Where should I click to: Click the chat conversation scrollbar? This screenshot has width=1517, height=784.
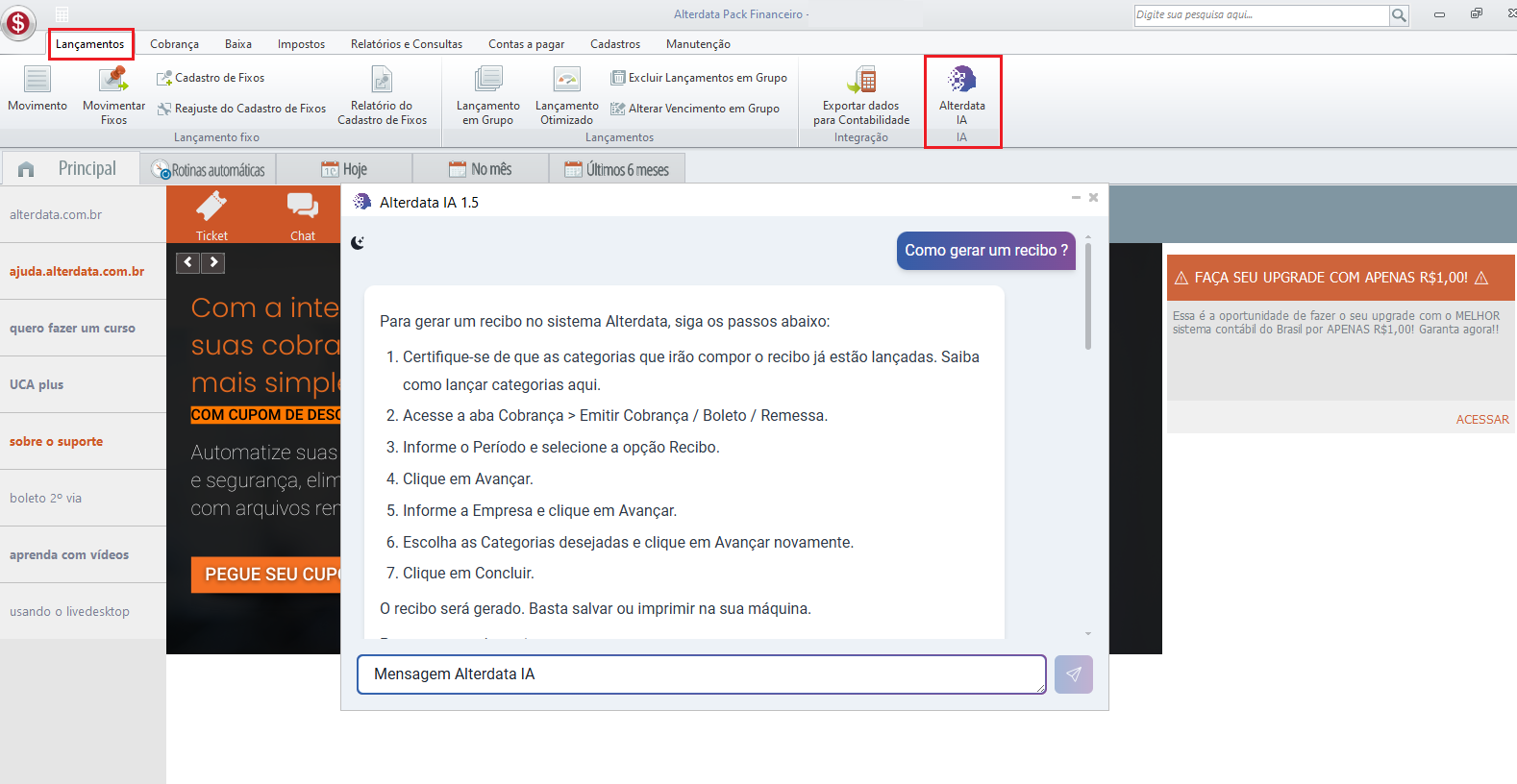coord(1088,296)
